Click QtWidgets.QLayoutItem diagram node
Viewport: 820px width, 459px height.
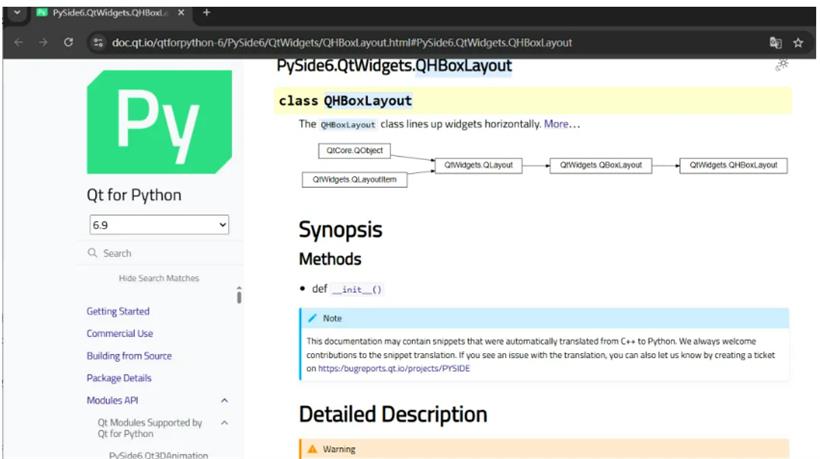click(x=355, y=179)
